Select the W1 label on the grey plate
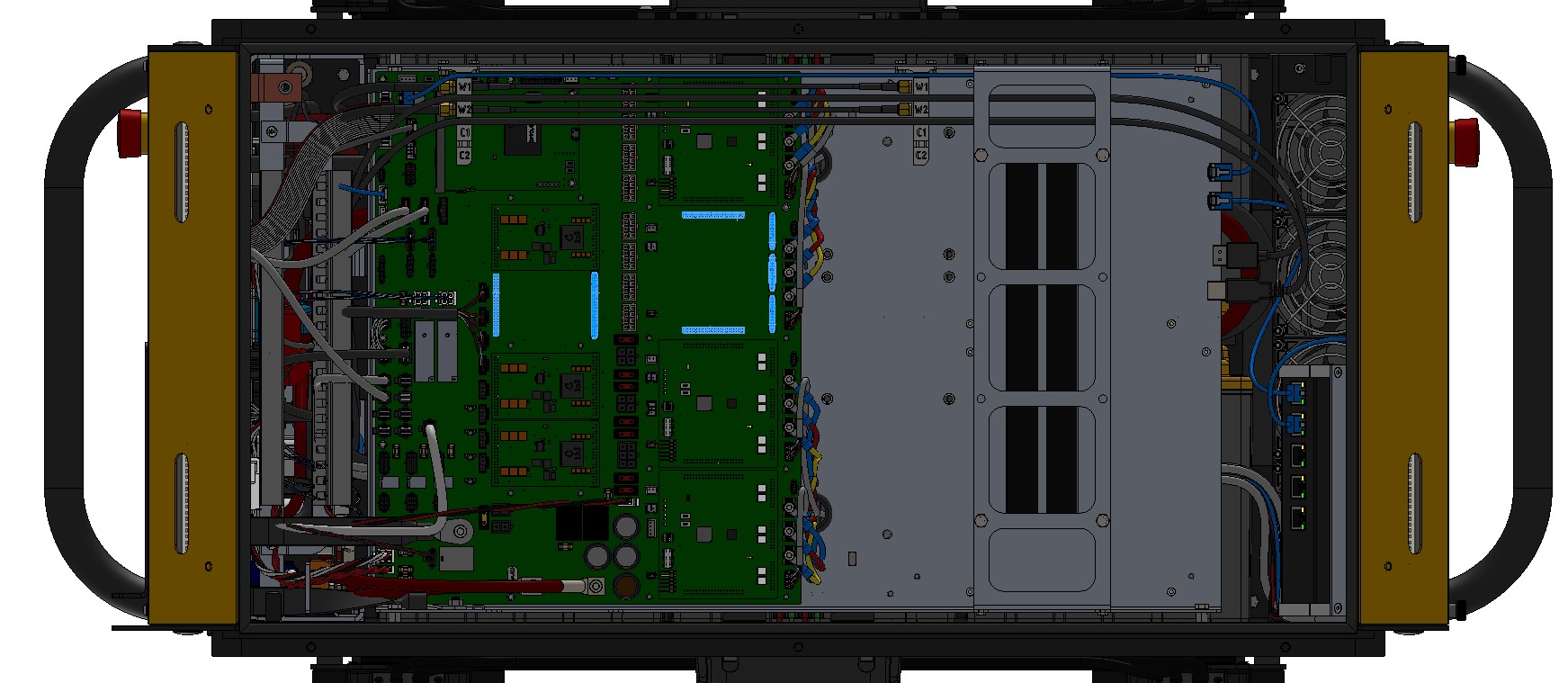 (921, 87)
